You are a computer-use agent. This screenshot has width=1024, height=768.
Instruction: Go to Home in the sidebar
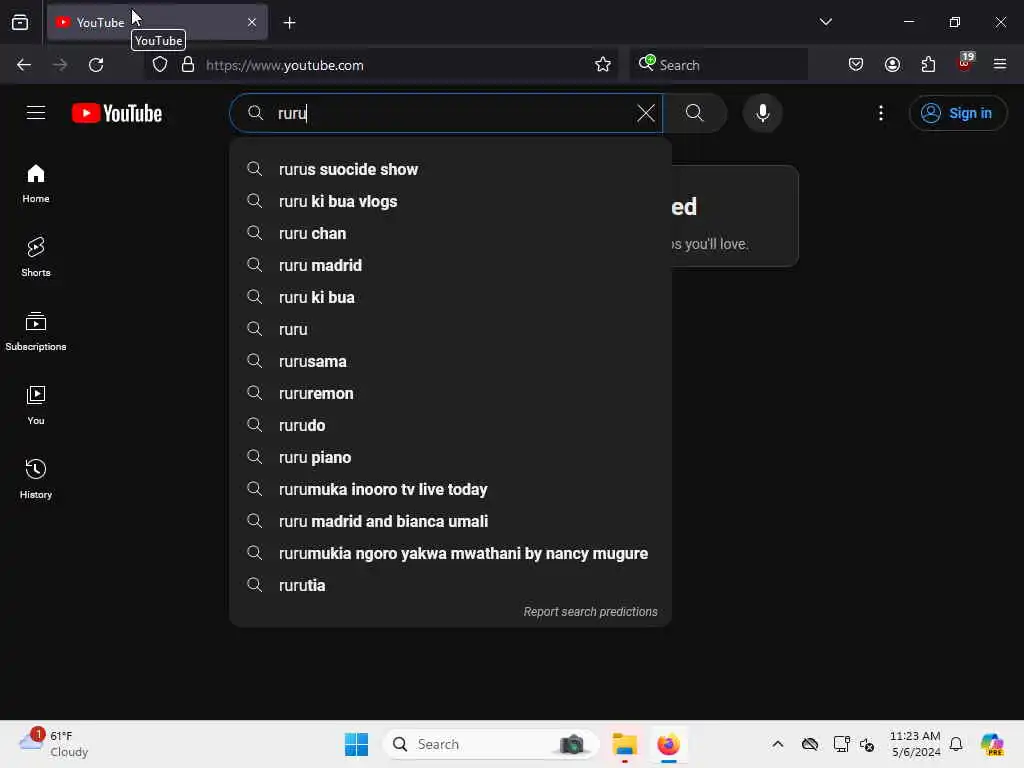coord(36,184)
